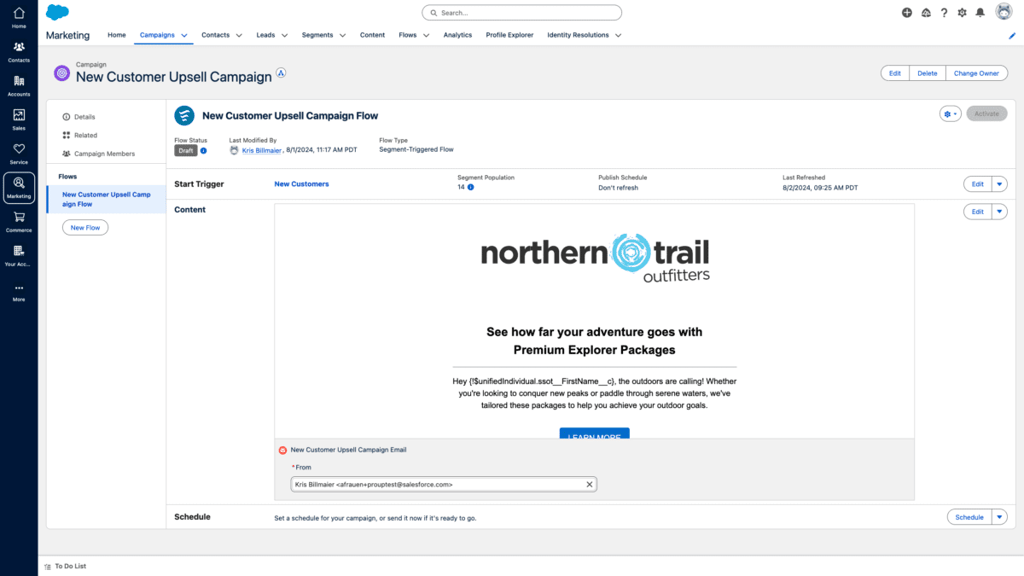Click the info icon beside Segment Population 14
Screen dimensions: 1024x576
click(x=471, y=187)
